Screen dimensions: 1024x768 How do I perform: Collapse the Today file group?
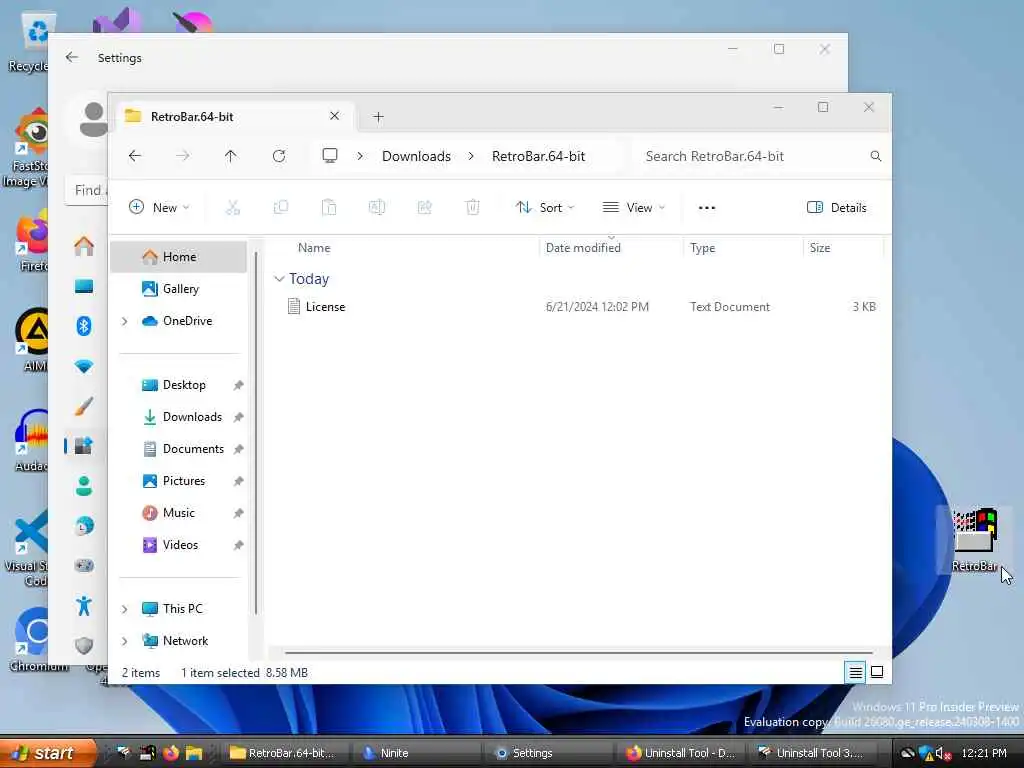pos(279,279)
